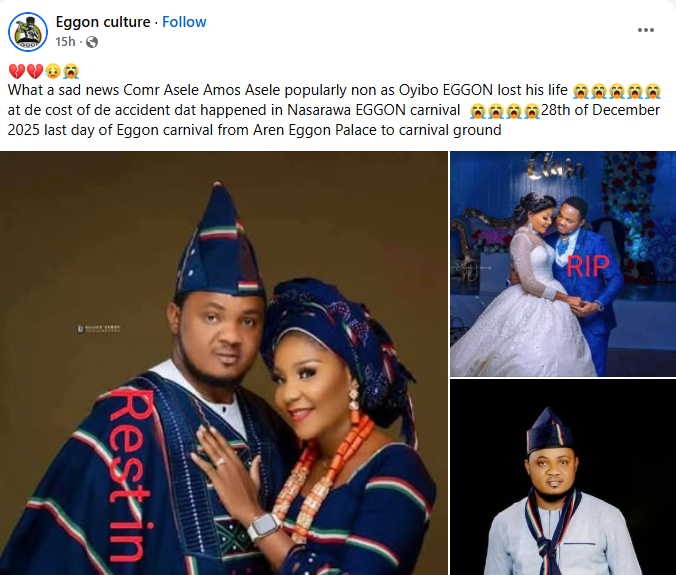
Task: Open post options three-dot menu
Action: pos(645,30)
